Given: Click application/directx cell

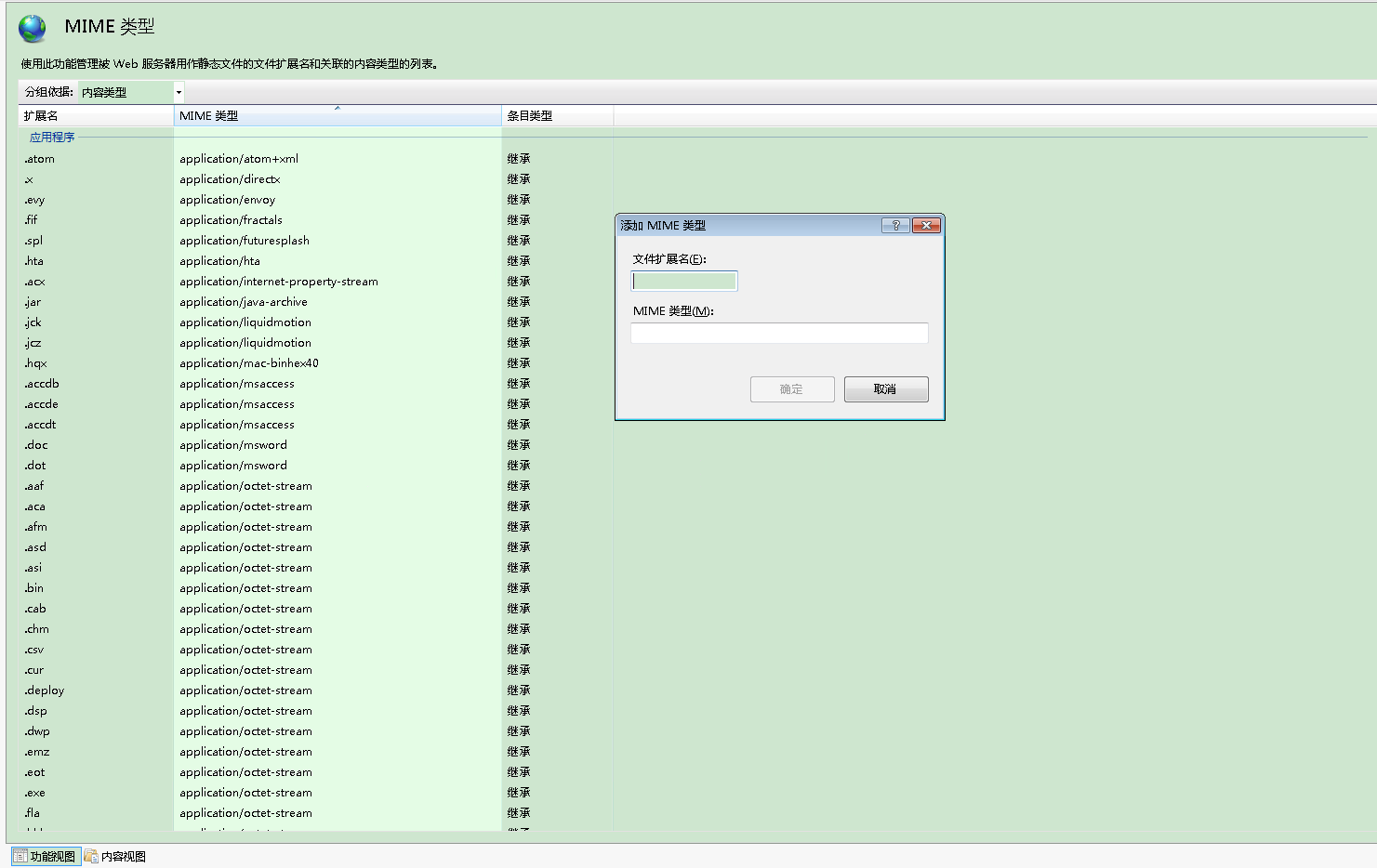Looking at the screenshot, I should 230,179.
